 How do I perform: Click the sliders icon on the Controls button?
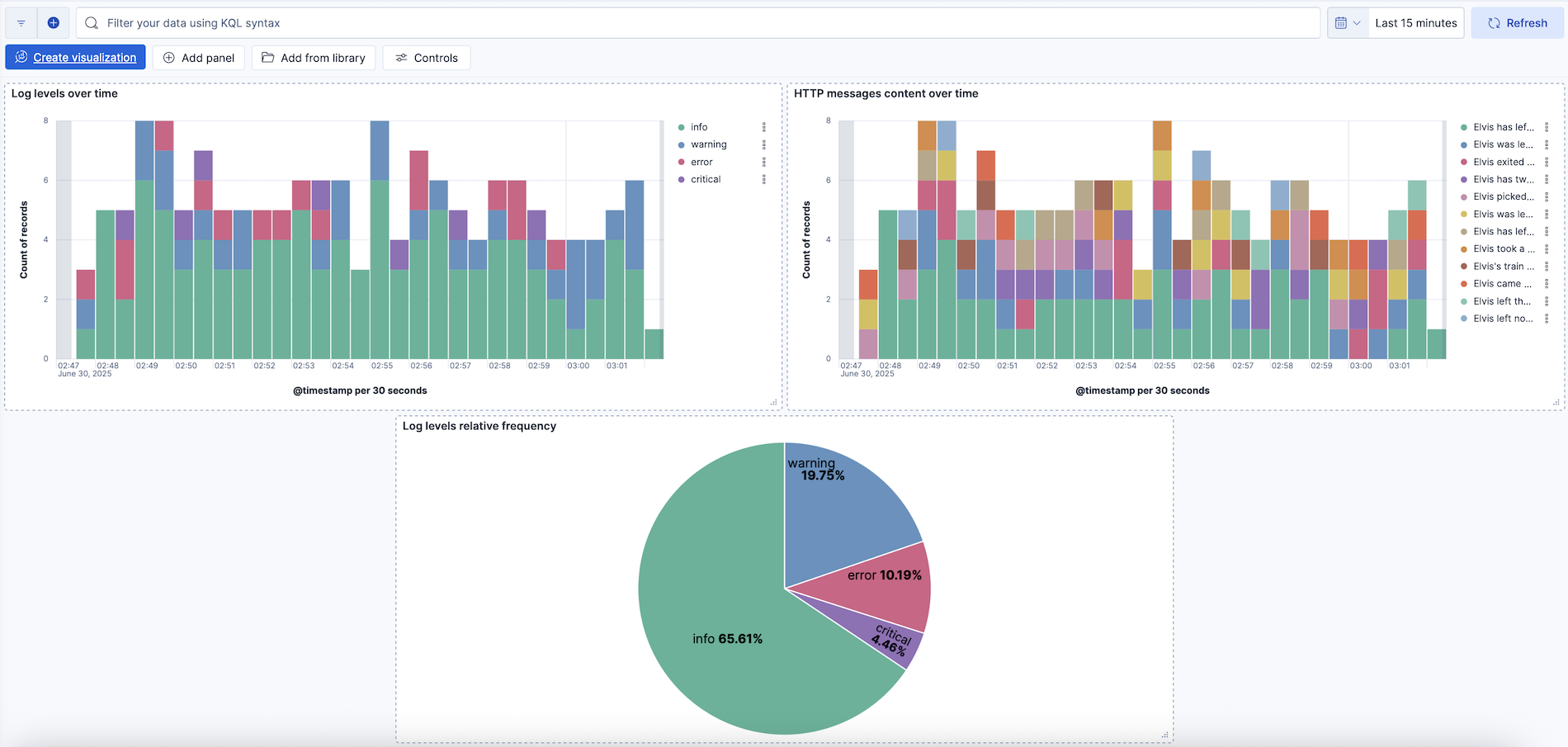coord(402,58)
